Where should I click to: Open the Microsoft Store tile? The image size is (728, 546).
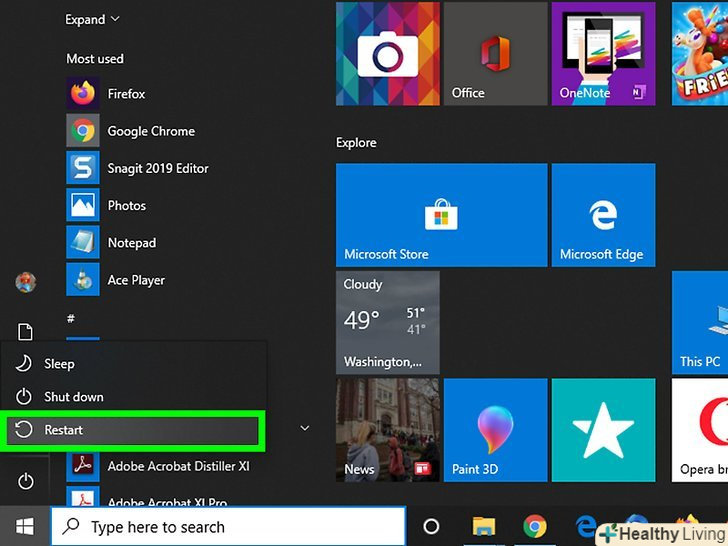click(441, 216)
